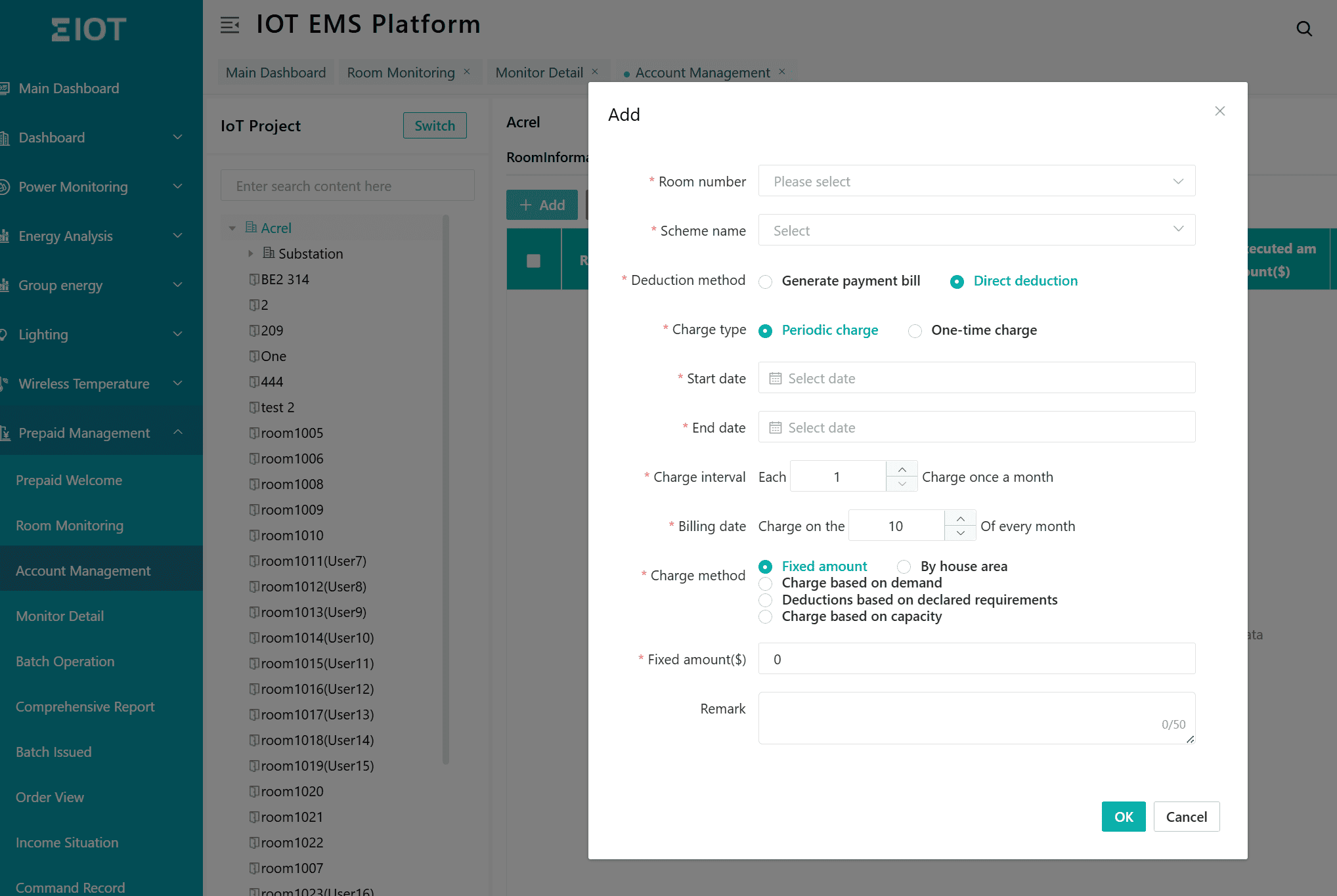Switch to the Room Monitoring tab
The width and height of the screenshot is (1337, 896).
pos(401,72)
